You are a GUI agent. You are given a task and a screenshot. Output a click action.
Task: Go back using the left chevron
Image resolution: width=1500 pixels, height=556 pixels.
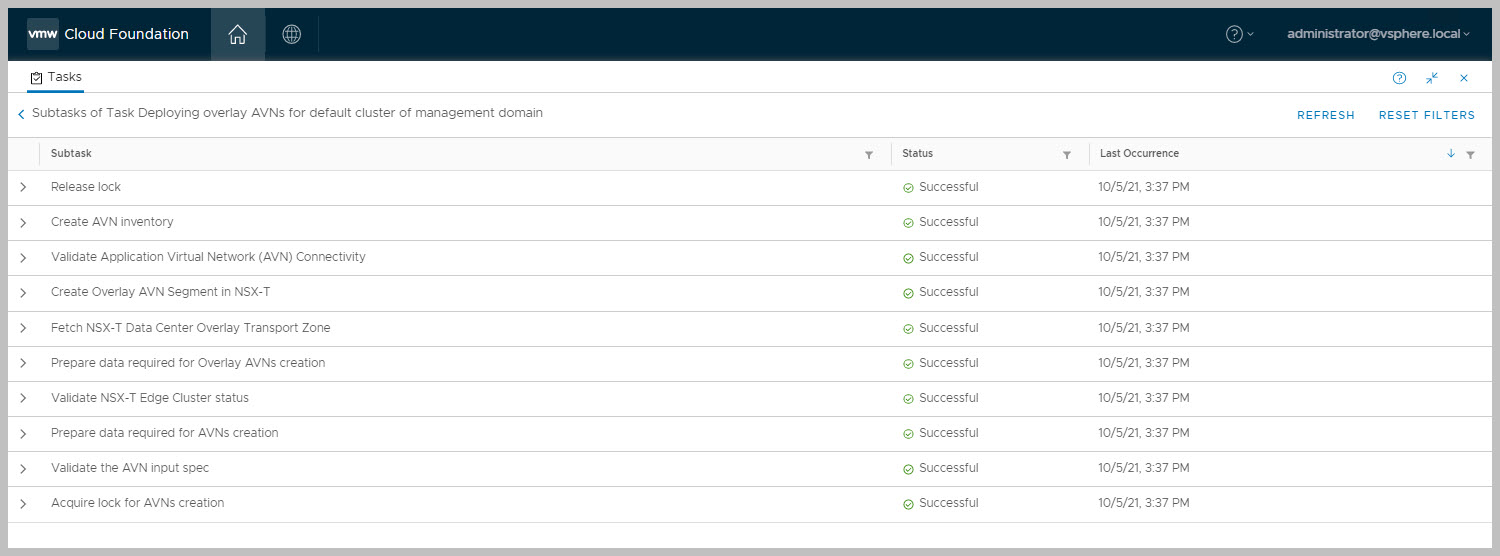pyautogui.click(x=21, y=115)
